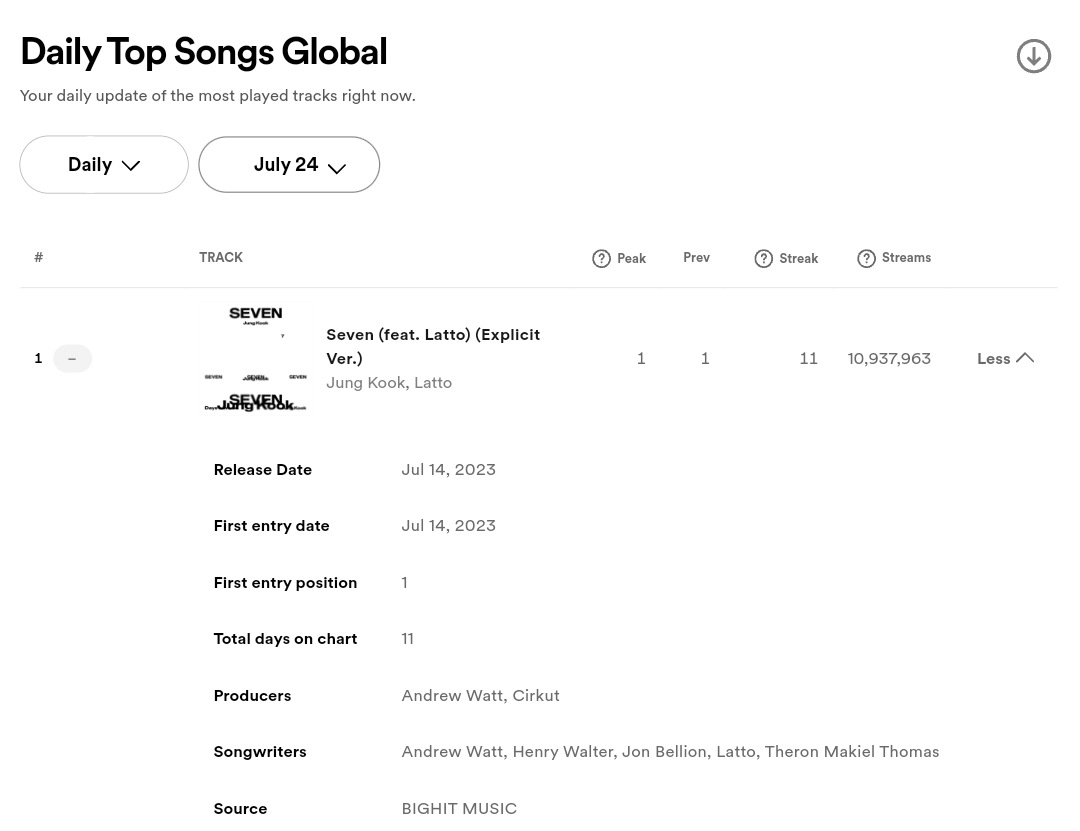Click the rank change dash indicator

(71, 358)
